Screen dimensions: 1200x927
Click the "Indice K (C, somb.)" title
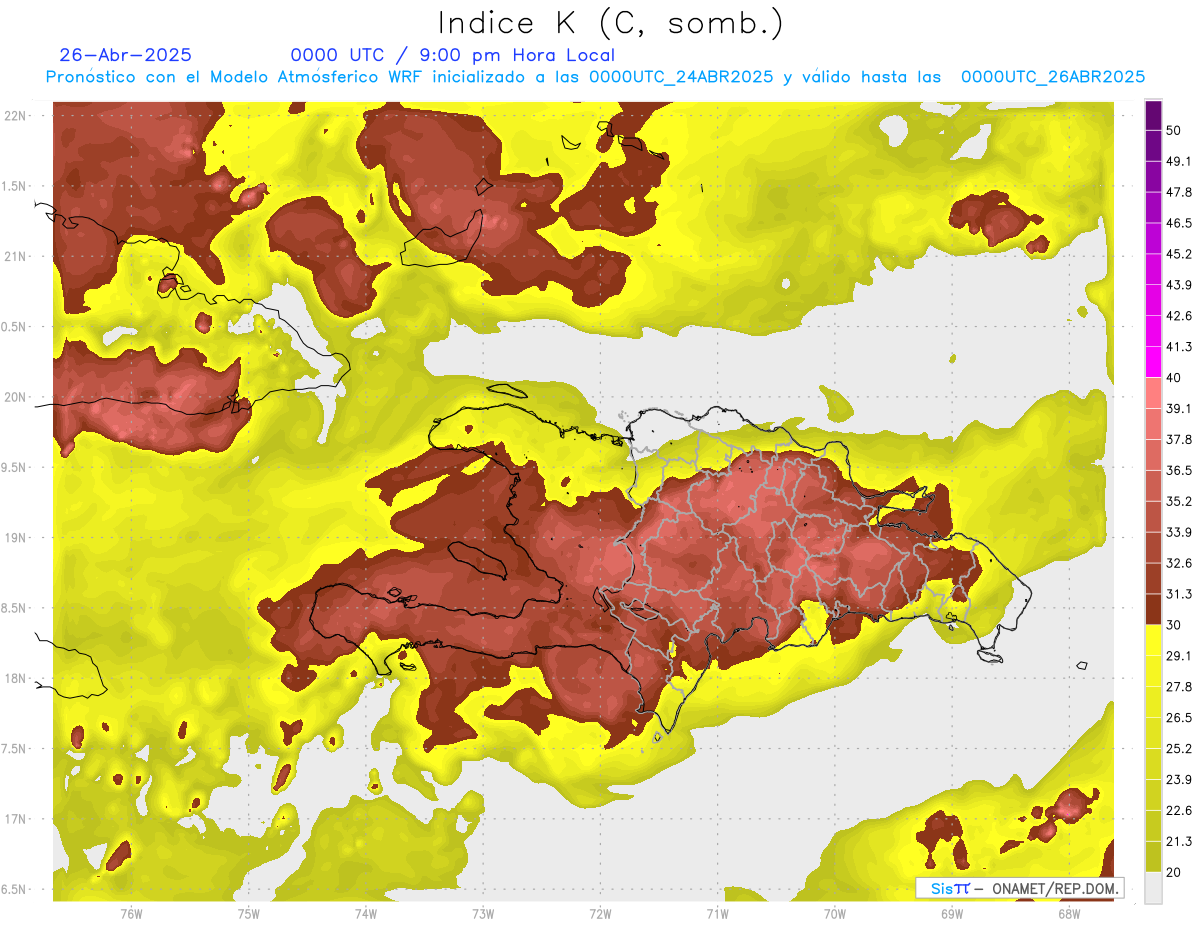[610, 23]
